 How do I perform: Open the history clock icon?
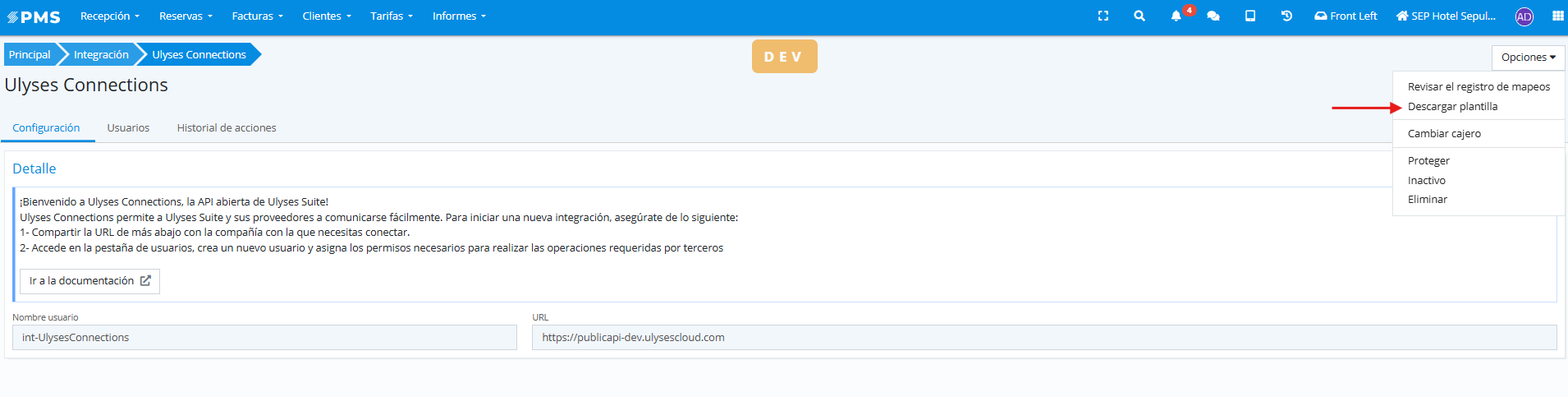(x=1286, y=16)
